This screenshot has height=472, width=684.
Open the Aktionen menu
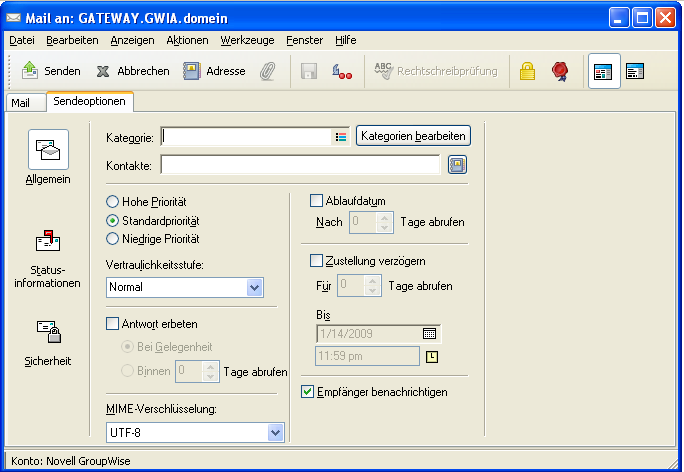(187, 40)
